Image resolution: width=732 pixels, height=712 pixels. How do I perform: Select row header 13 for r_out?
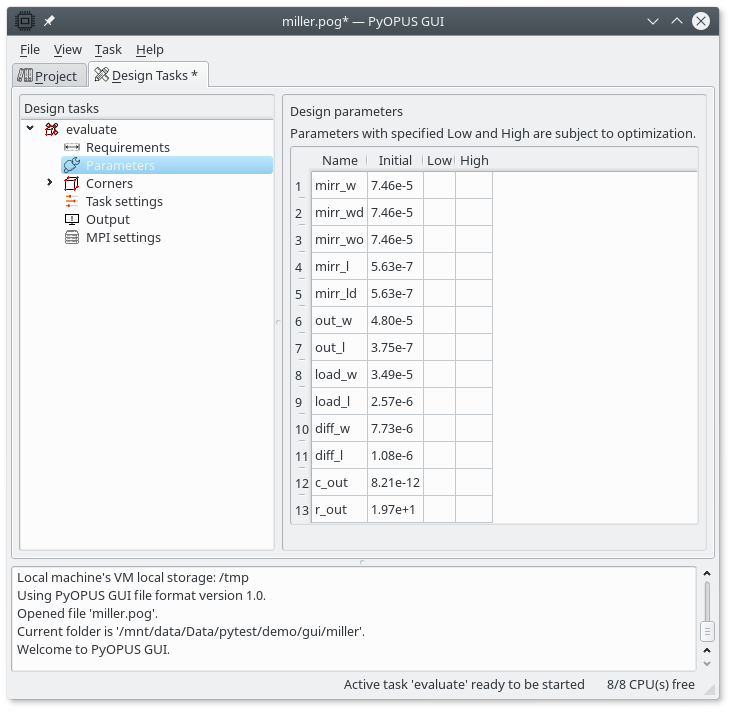pyautogui.click(x=301, y=509)
